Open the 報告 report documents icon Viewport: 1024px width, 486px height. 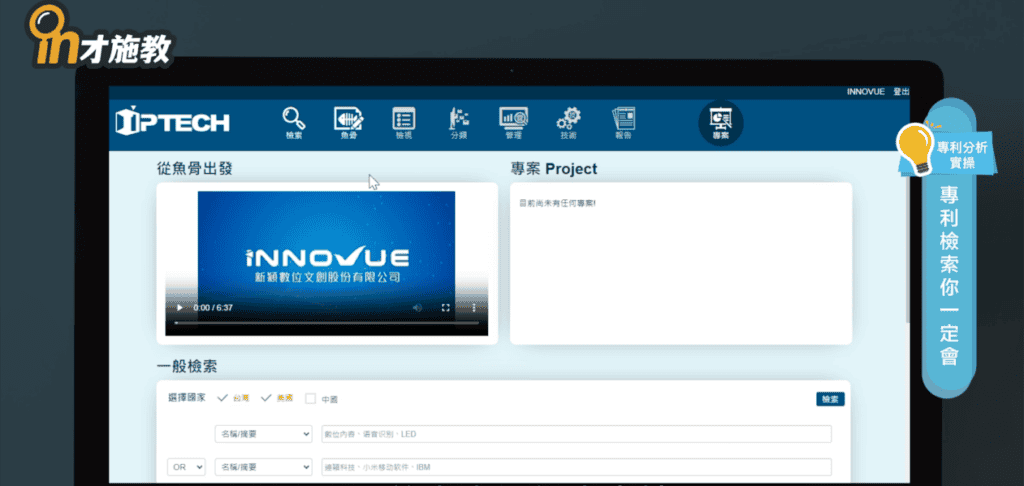(x=624, y=121)
